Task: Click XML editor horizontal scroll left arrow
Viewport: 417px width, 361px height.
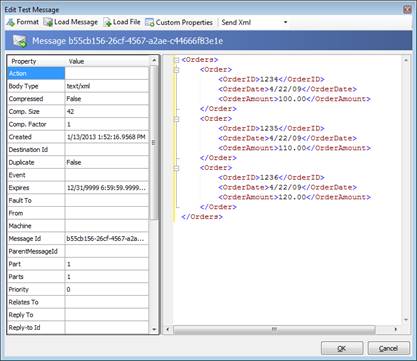Action: [168, 329]
